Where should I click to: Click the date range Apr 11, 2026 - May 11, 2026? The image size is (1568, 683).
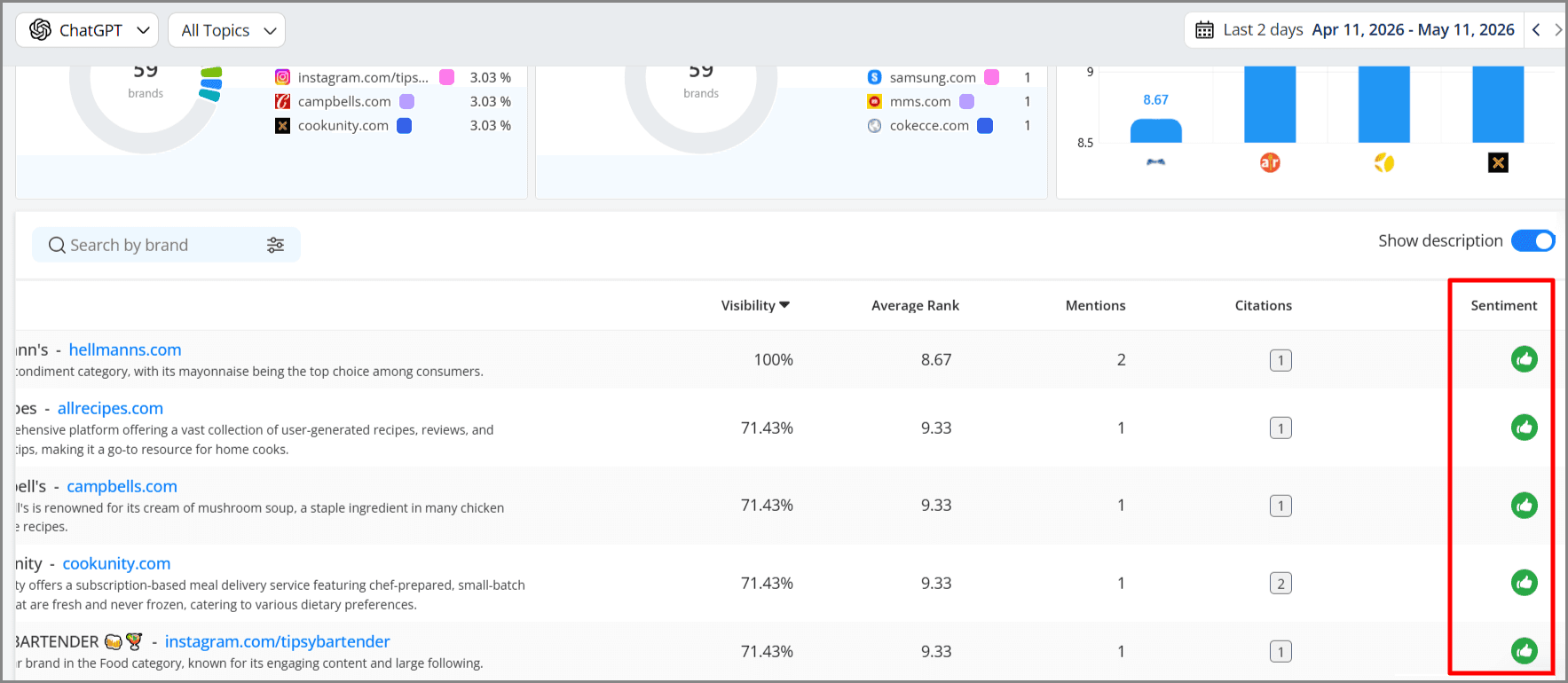(x=1413, y=30)
